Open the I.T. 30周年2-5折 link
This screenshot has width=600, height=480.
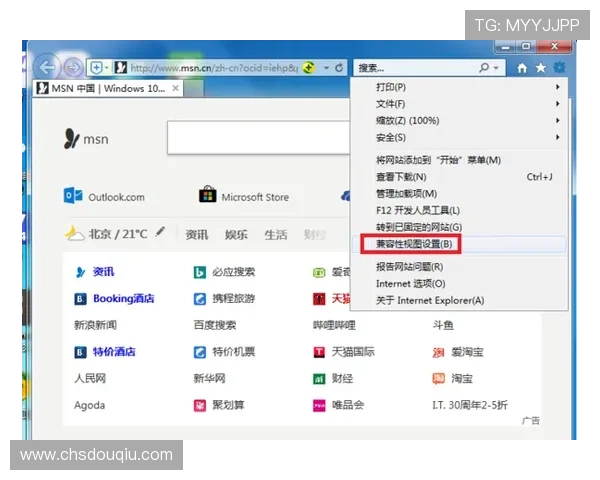tap(470, 405)
